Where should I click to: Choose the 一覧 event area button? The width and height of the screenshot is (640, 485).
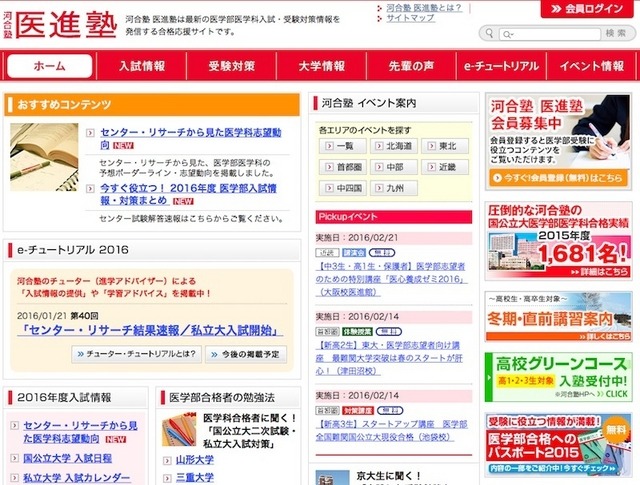(342, 146)
